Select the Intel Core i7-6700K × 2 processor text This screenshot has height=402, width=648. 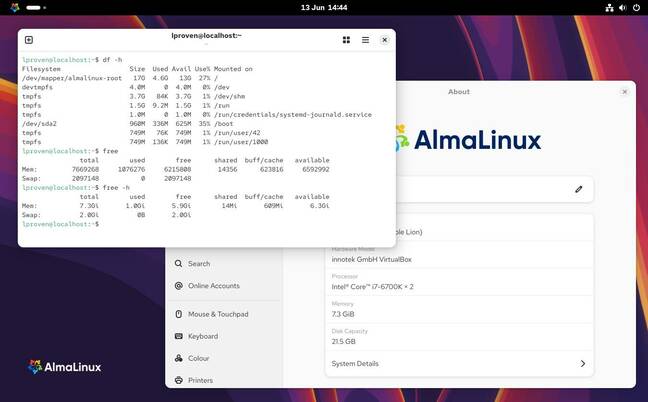pos(372,287)
